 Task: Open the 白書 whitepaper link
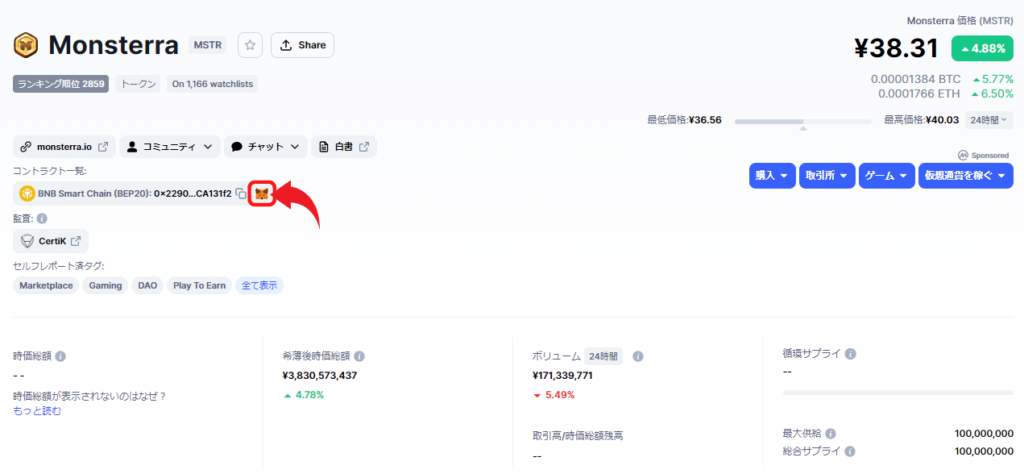click(x=344, y=147)
